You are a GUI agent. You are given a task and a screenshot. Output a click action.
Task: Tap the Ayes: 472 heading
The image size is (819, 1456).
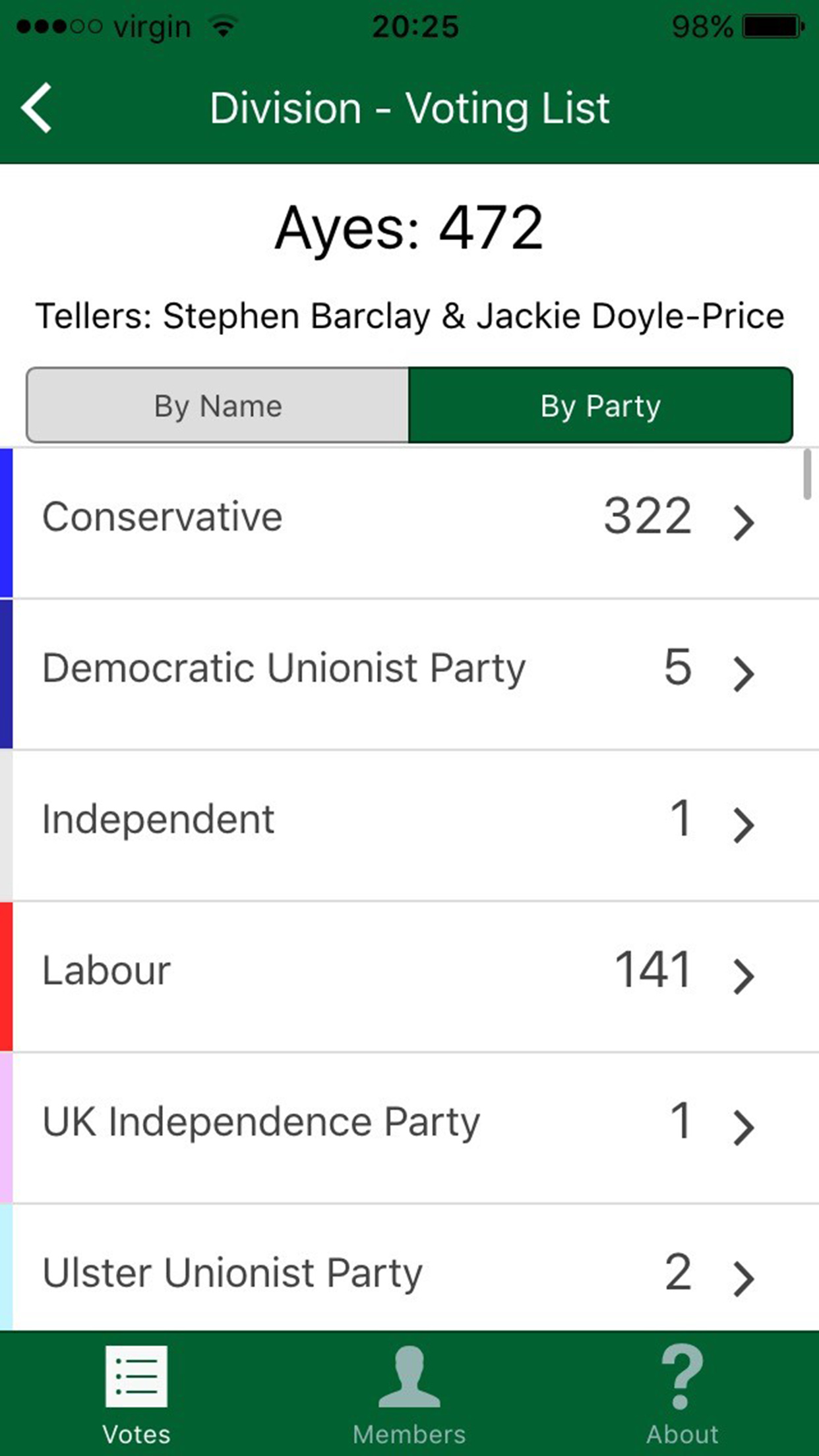tap(409, 228)
